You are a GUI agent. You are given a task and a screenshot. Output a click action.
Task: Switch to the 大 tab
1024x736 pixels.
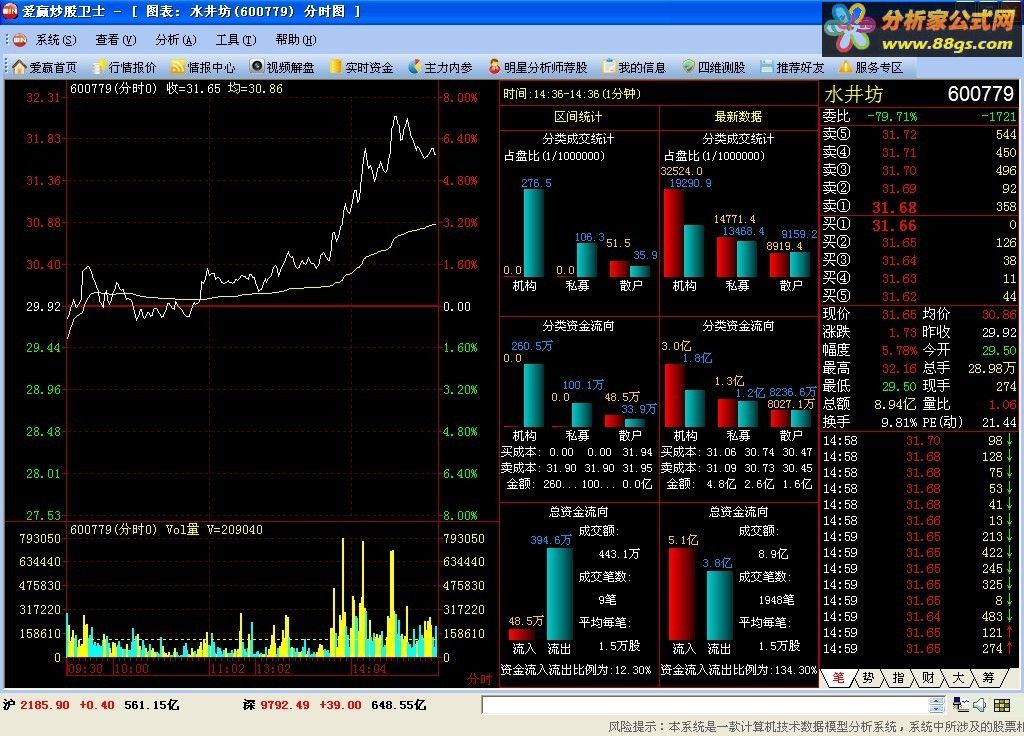pos(958,678)
